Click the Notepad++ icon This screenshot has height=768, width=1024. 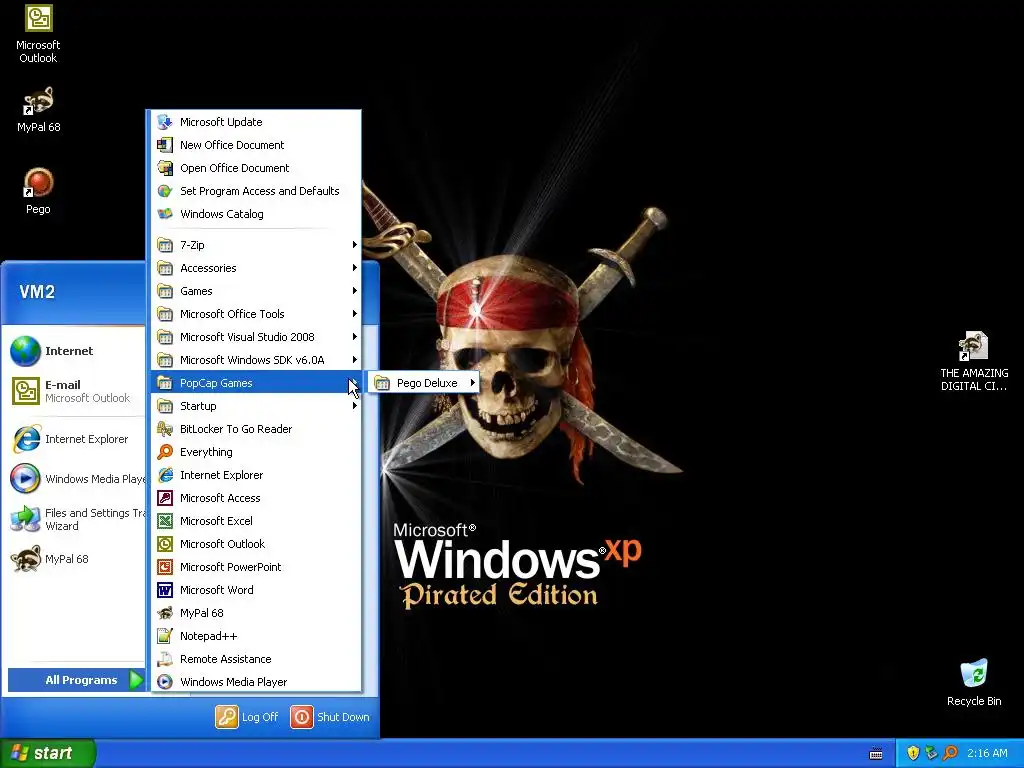pos(165,635)
